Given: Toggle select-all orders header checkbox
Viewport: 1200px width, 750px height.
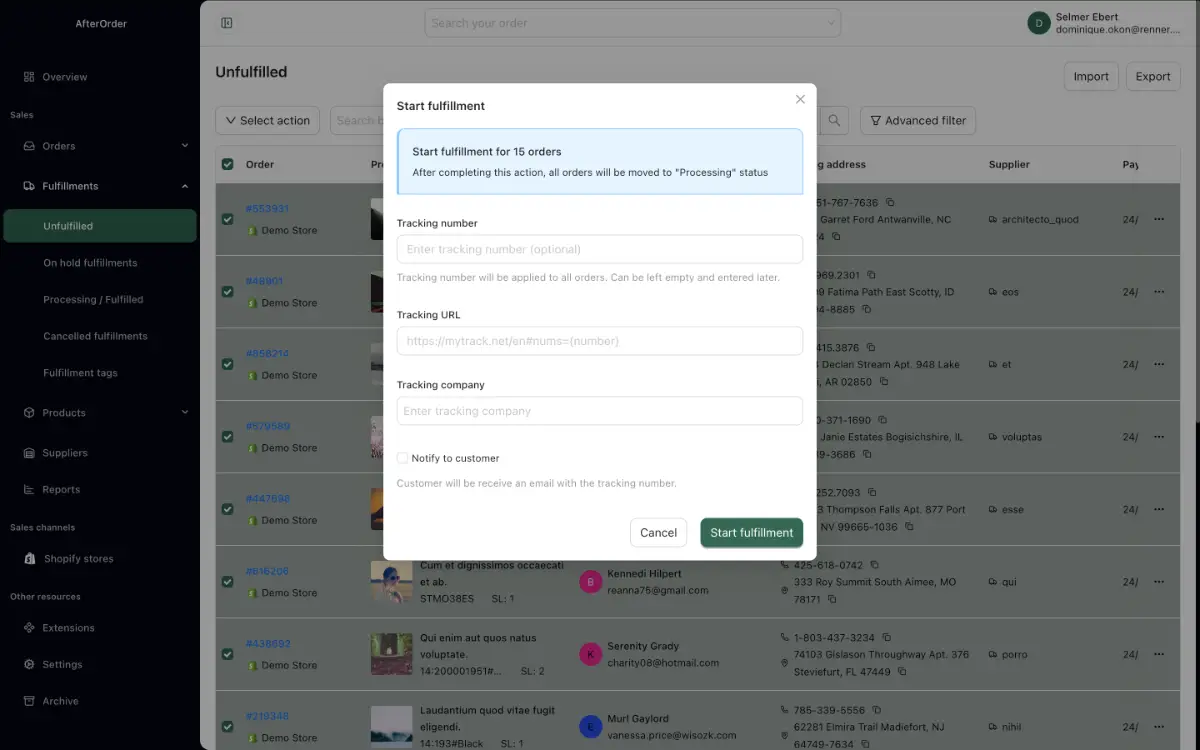Looking at the screenshot, I should point(228,164).
